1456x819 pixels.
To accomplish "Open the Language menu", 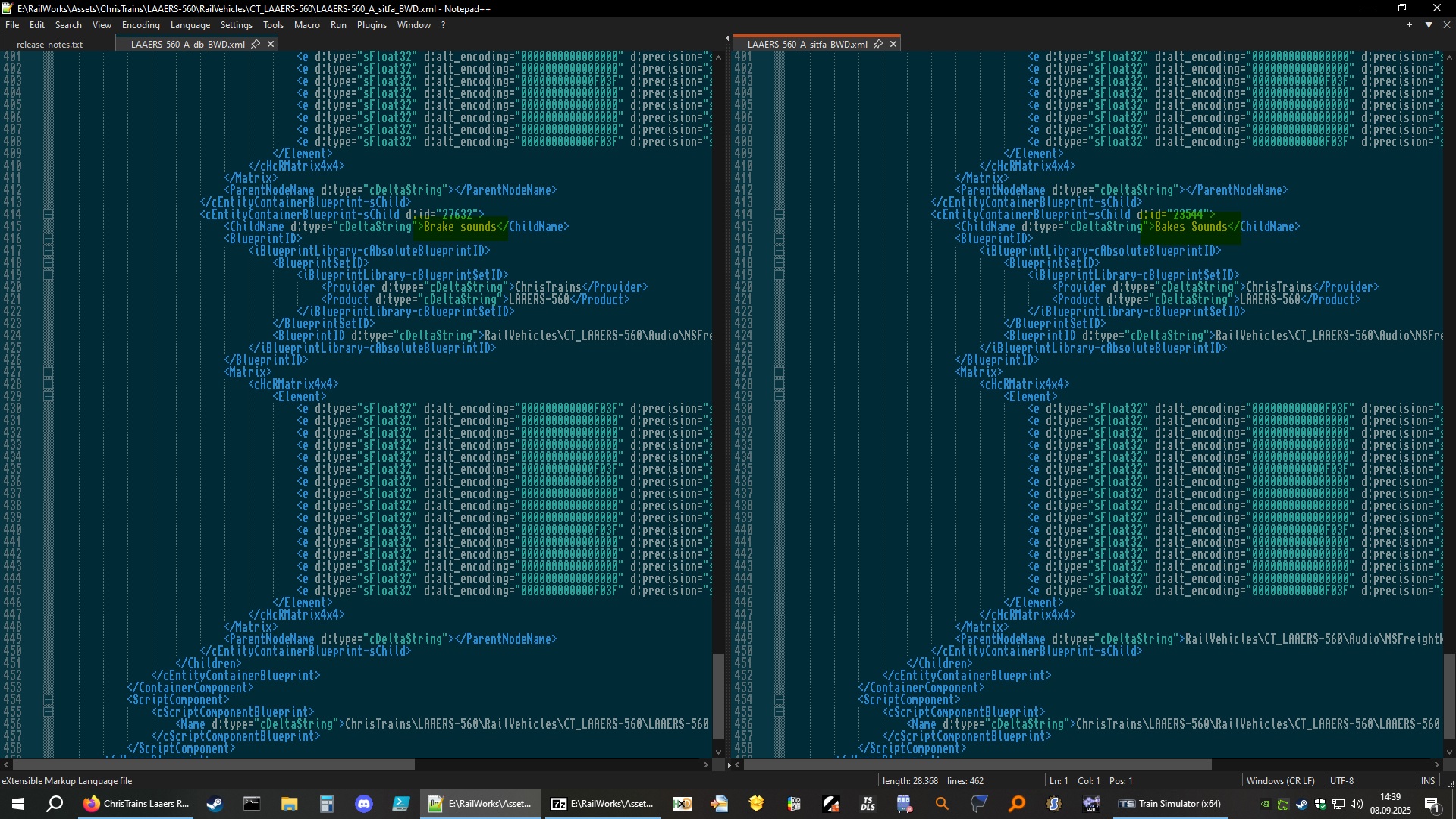I will [190, 25].
